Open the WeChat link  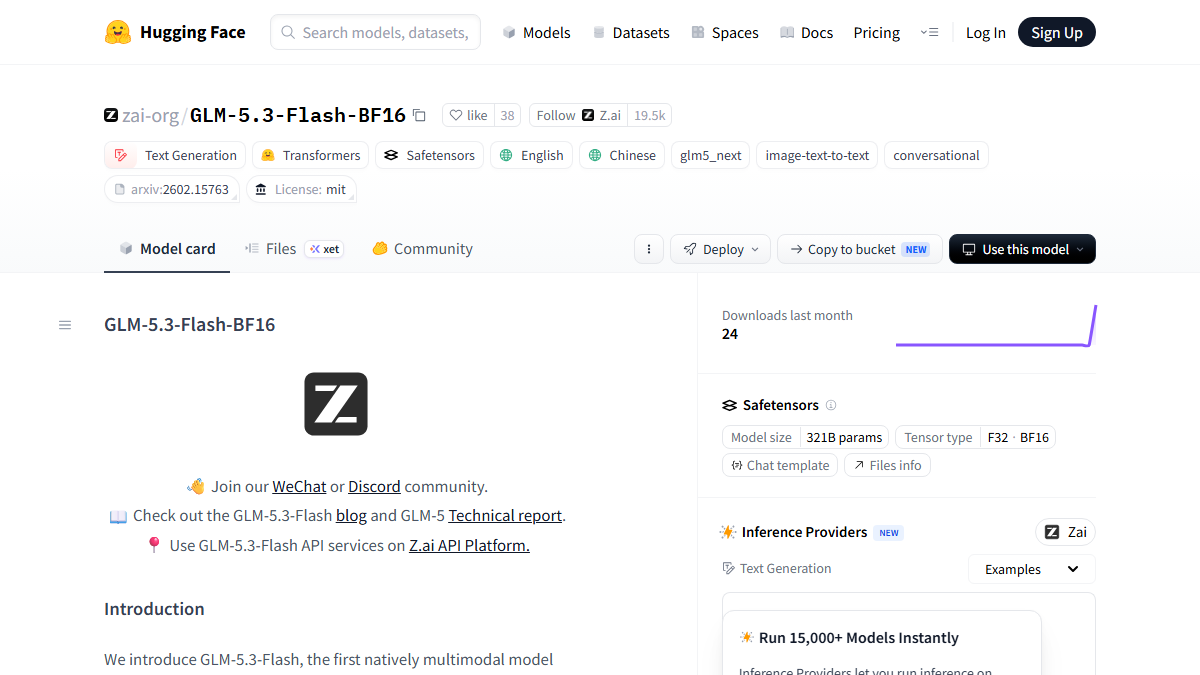(299, 487)
